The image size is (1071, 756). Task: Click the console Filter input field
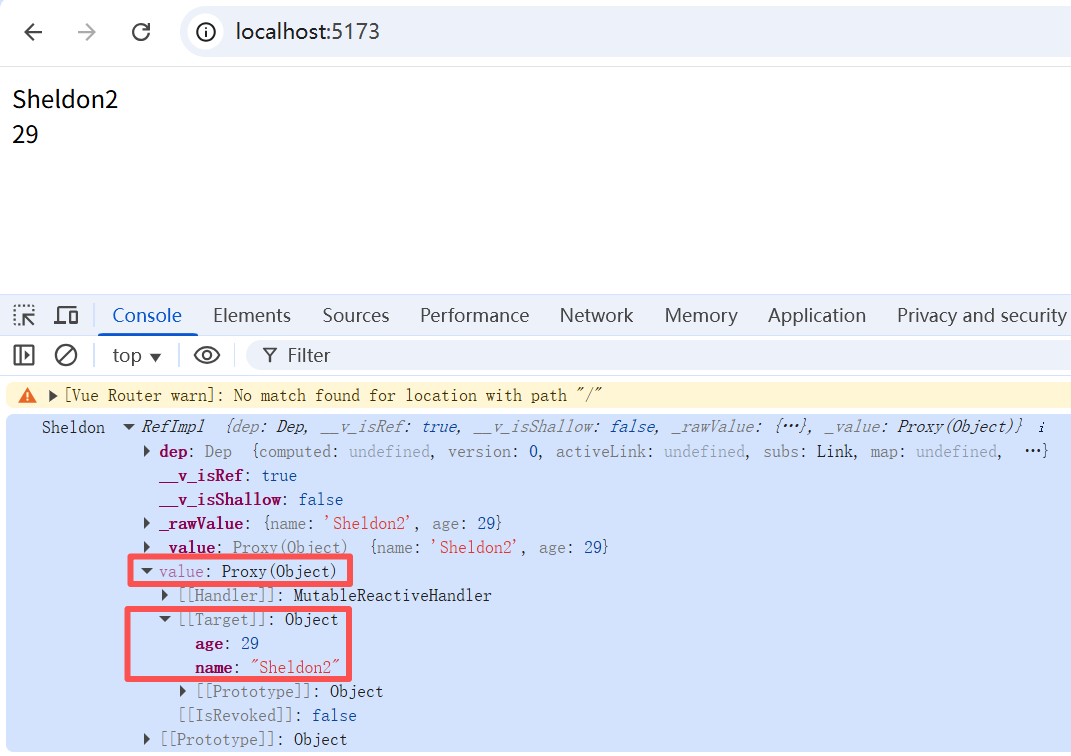point(656,355)
